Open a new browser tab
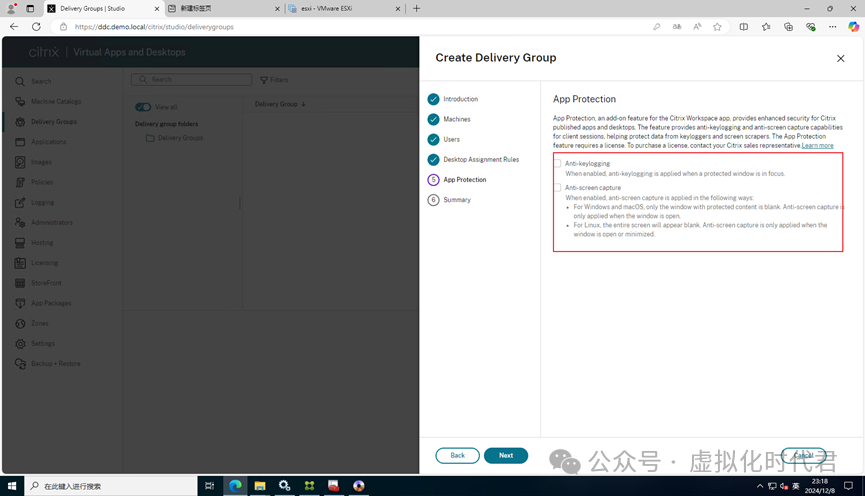 (x=417, y=8)
